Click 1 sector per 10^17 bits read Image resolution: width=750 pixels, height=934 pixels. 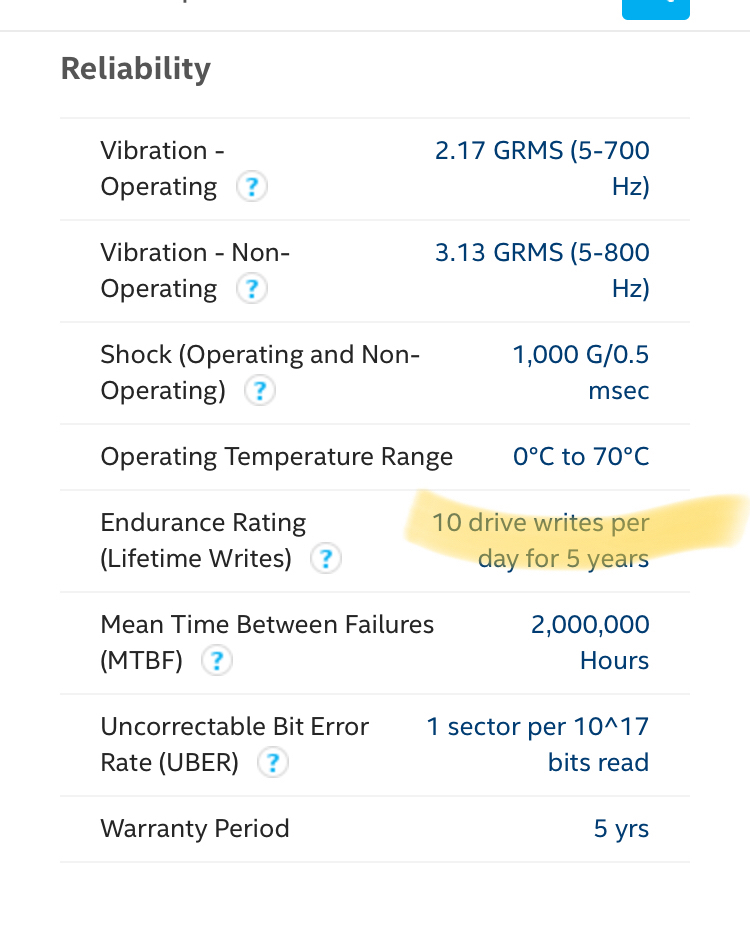[x=538, y=745]
